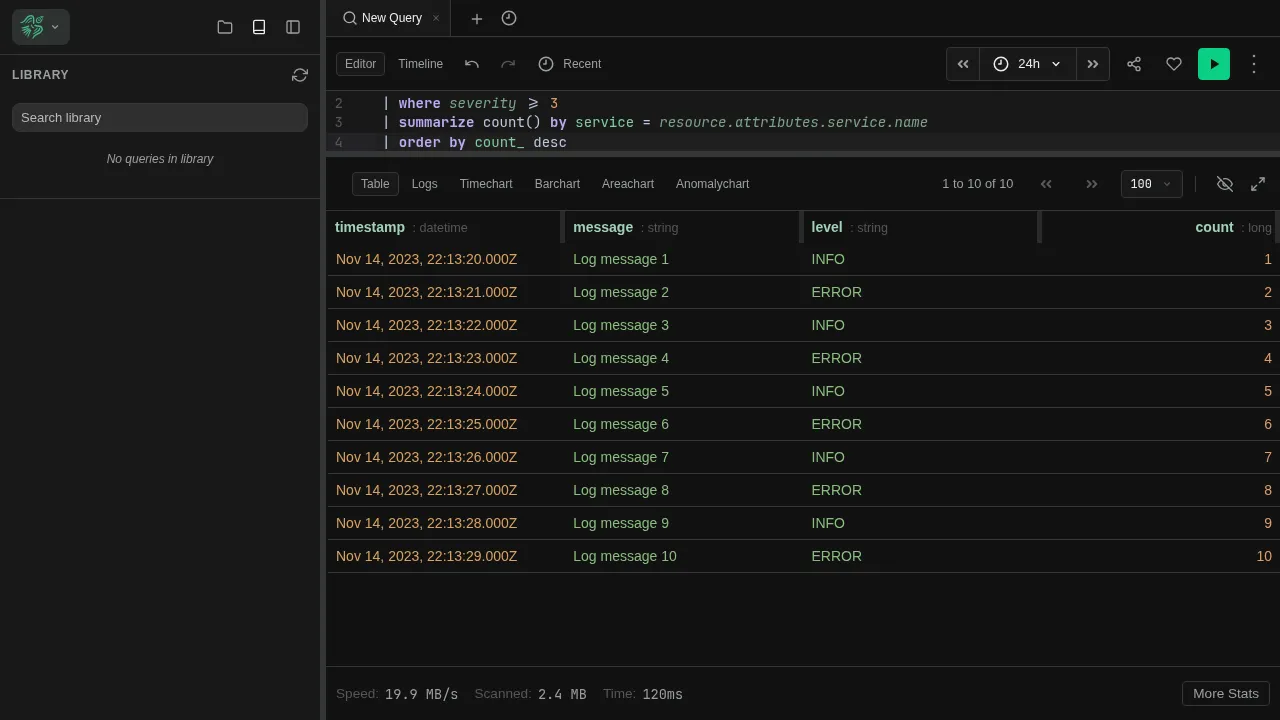Favorite the query with the heart icon
This screenshot has width=1280, height=720.
pos(1174,63)
